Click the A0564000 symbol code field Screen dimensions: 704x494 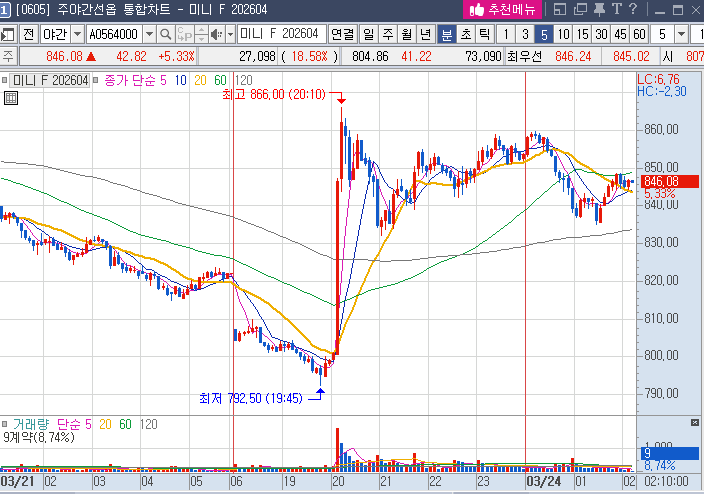click(114, 34)
